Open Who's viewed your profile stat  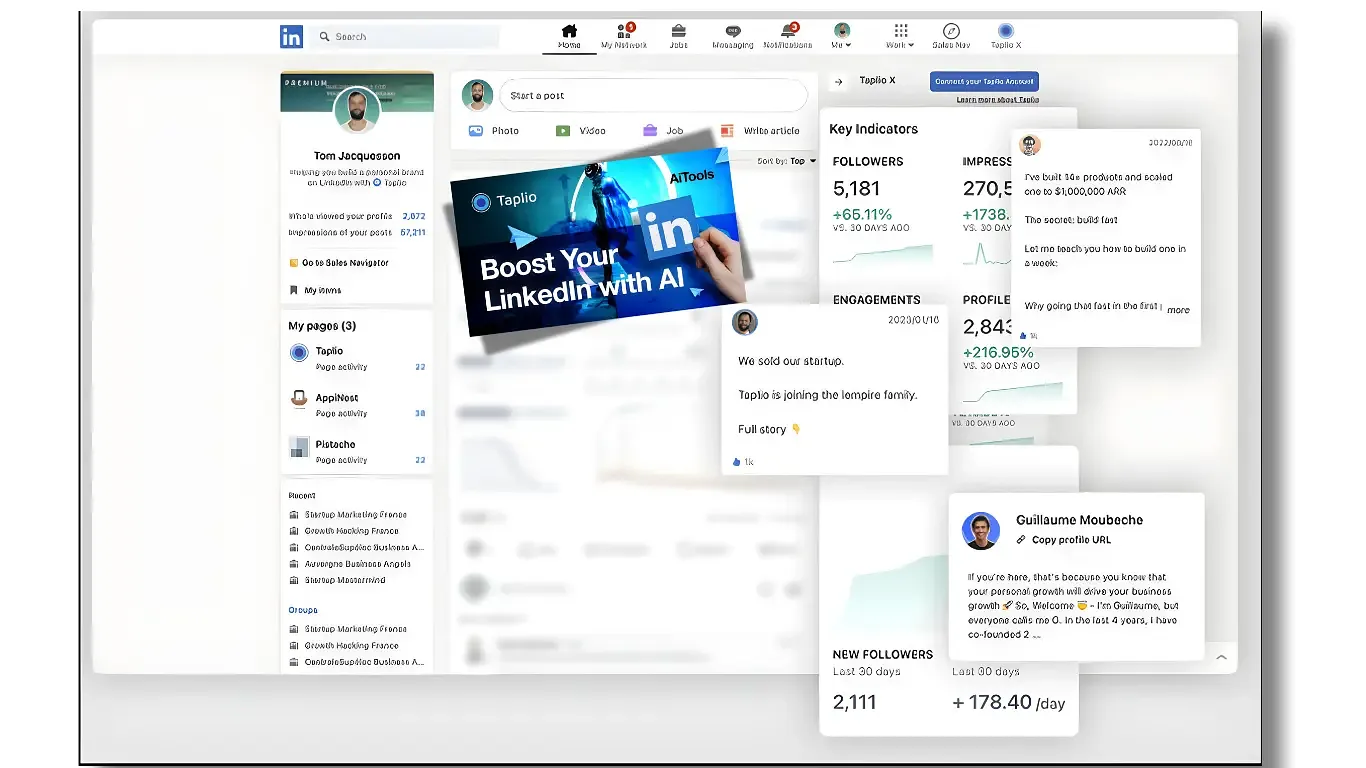point(357,216)
